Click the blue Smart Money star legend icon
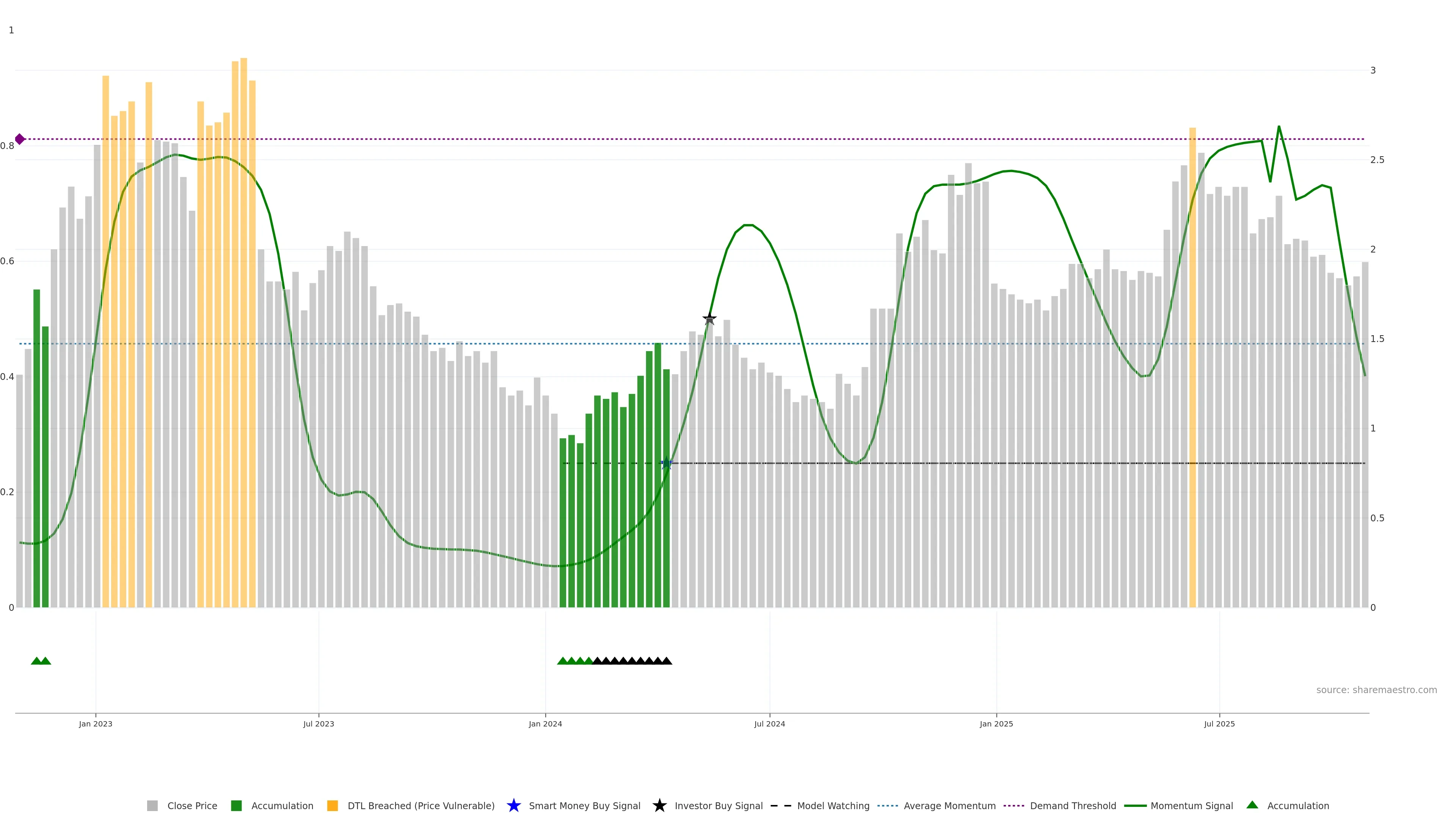This screenshot has width=1456, height=819. tap(513, 805)
